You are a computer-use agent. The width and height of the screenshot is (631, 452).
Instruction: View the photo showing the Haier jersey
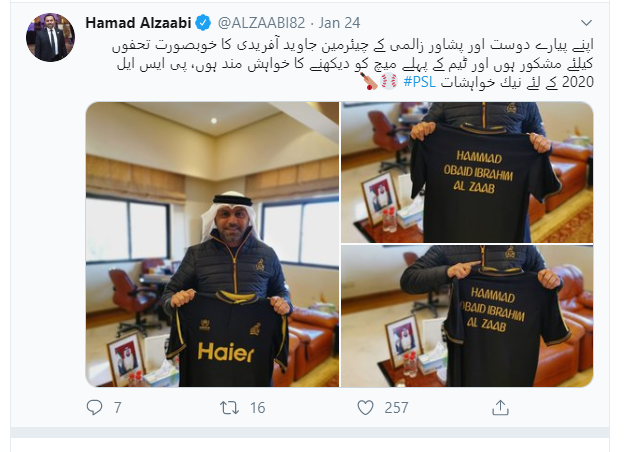pyautogui.click(x=212, y=244)
